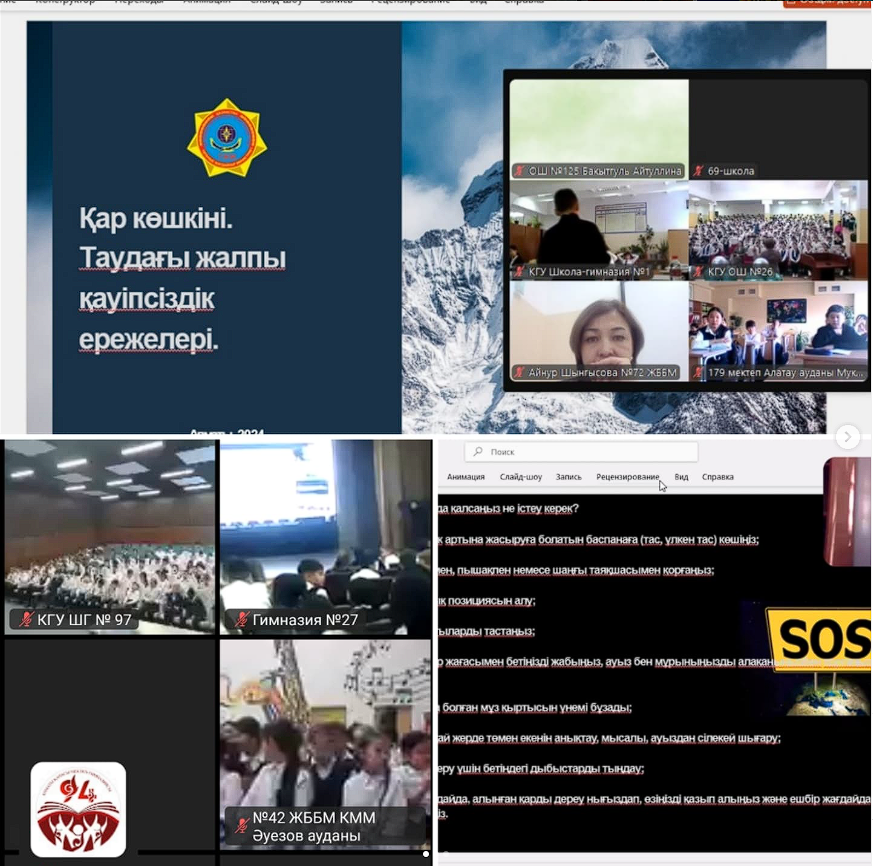Open the Справка tab

click(x=718, y=477)
